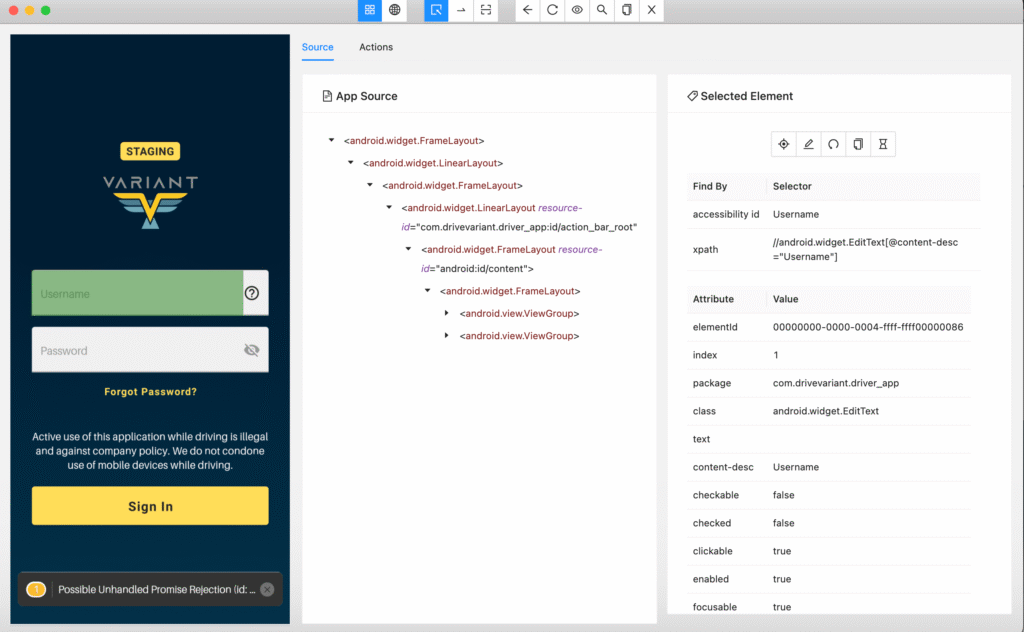
Task: Select the Source tab
Action: [317, 47]
